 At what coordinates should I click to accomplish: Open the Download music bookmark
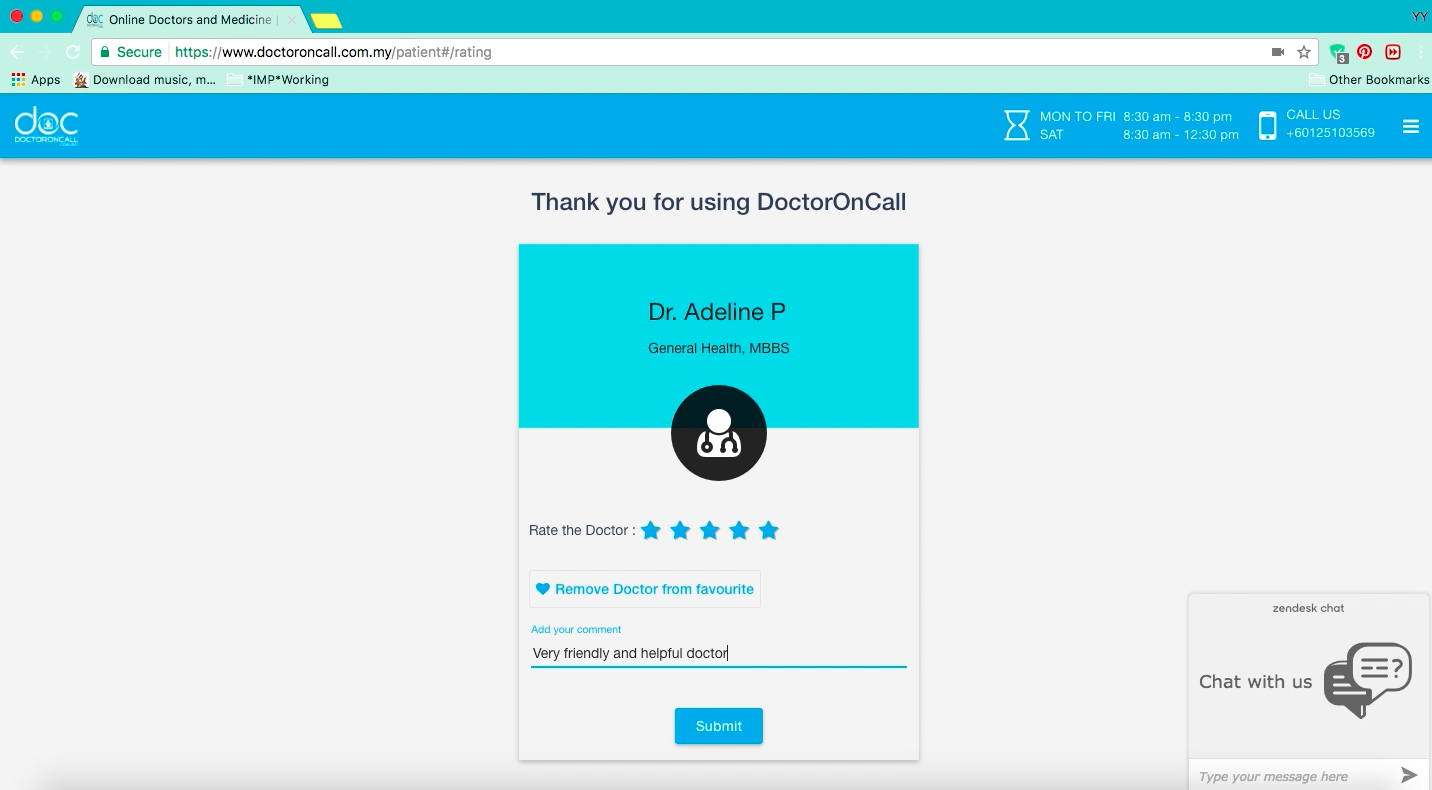[x=145, y=80]
